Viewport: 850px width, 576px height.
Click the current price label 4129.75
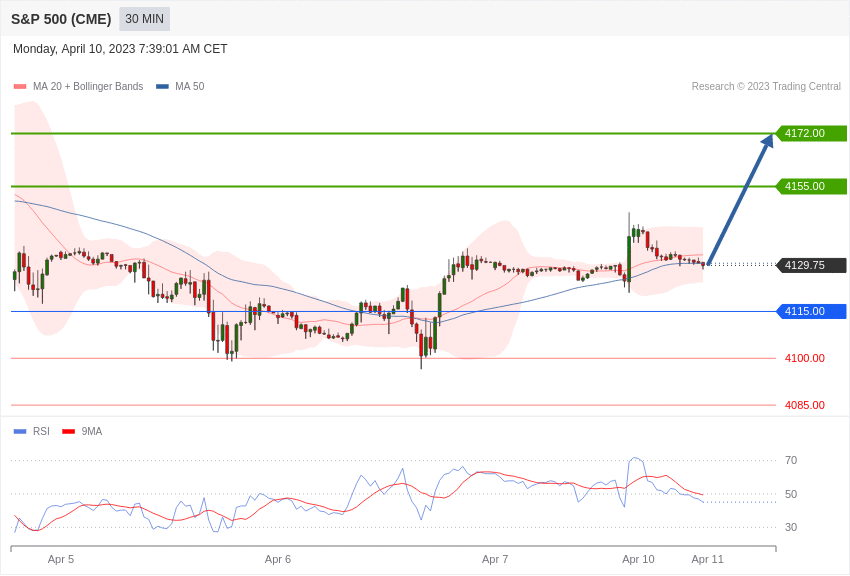tap(812, 265)
